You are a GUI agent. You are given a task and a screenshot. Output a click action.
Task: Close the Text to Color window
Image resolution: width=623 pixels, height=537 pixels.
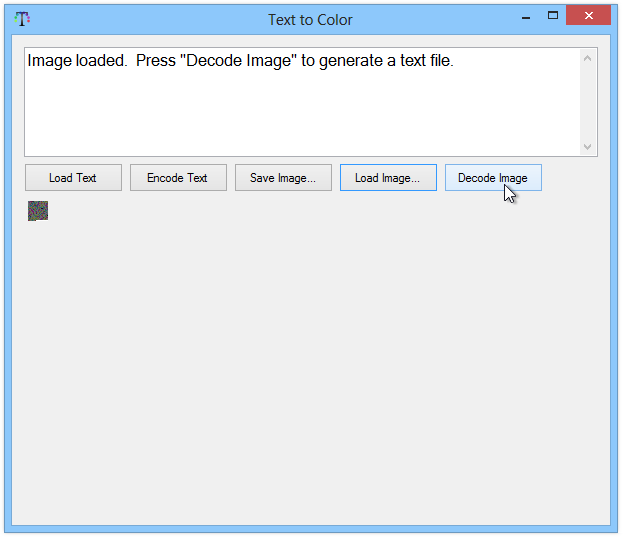pos(588,15)
